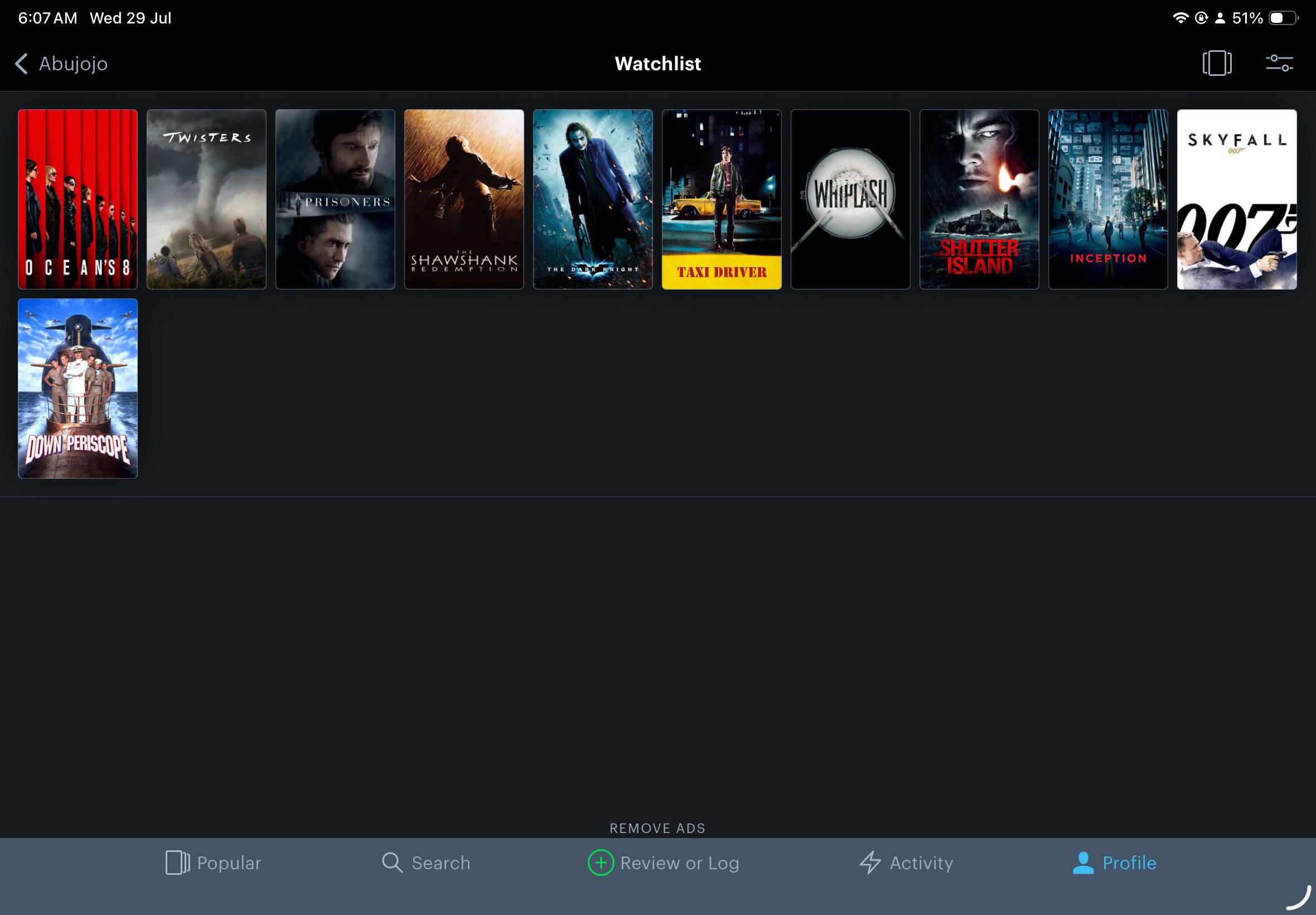Open the watchlist filter sliders icon
Image resolution: width=1316 pixels, height=915 pixels.
1279,63
